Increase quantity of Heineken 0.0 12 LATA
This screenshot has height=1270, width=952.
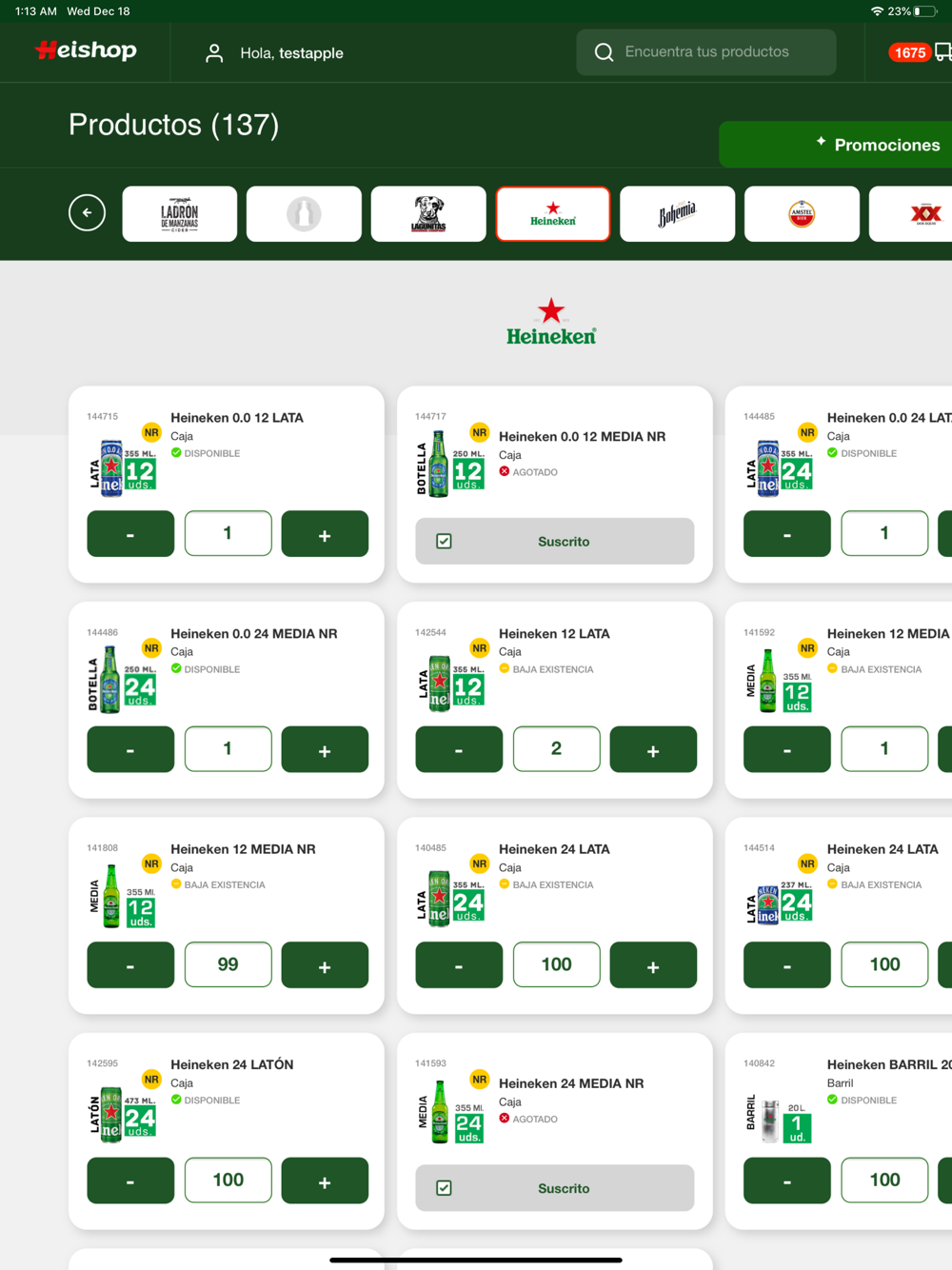pos(325,534)
